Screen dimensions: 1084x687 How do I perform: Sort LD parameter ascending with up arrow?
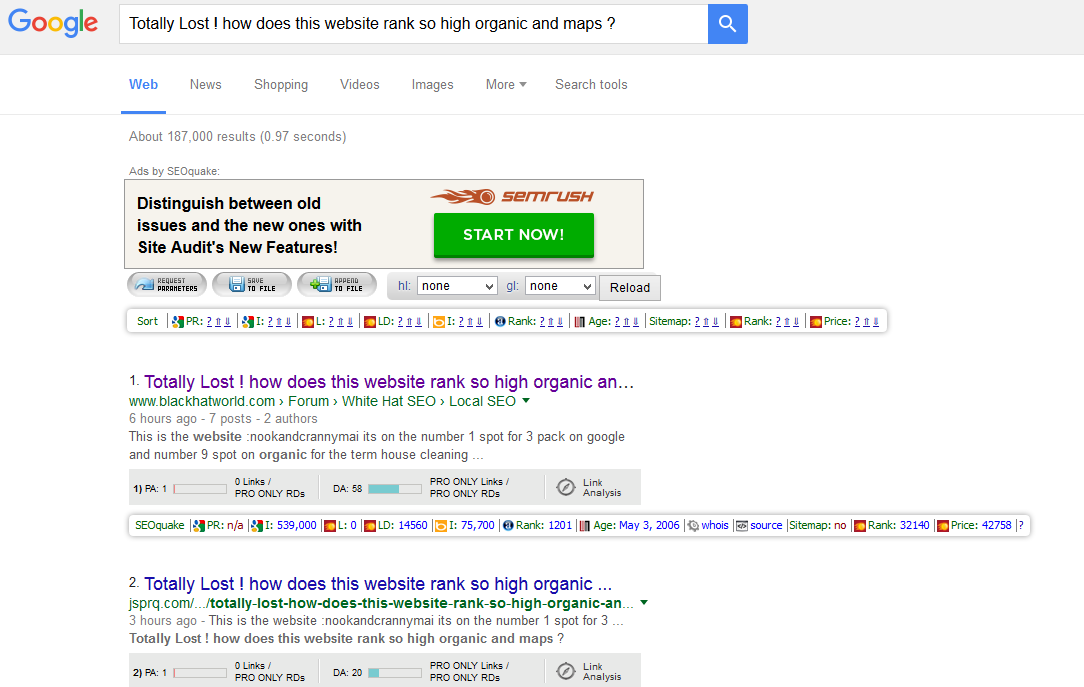click(x=409, y=321)
